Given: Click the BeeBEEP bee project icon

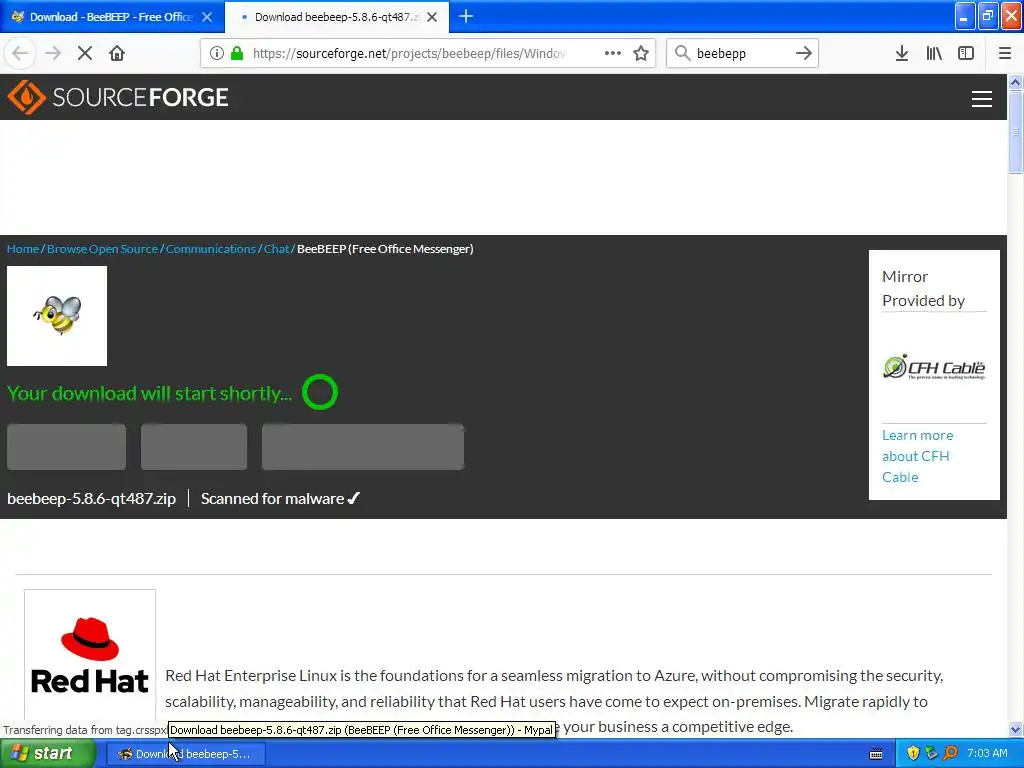Looking at the screenshot, I should pyautogui.click(x=57, y=316).
